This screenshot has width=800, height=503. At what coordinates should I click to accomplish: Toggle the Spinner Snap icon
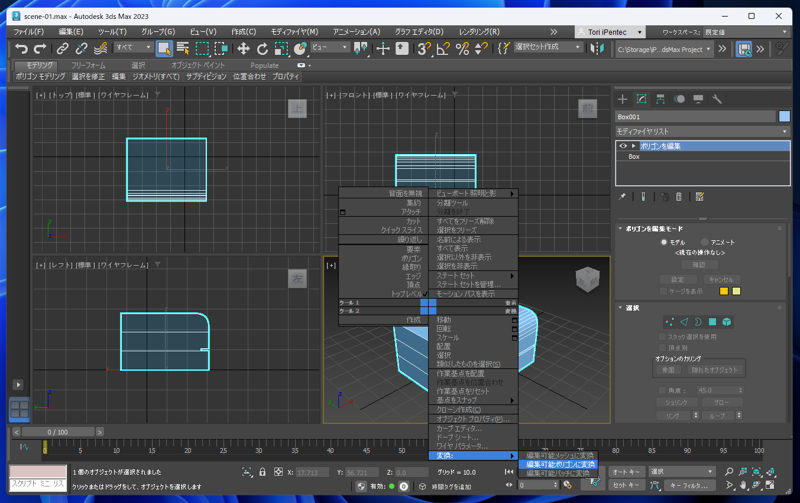[x=481, y=49]
